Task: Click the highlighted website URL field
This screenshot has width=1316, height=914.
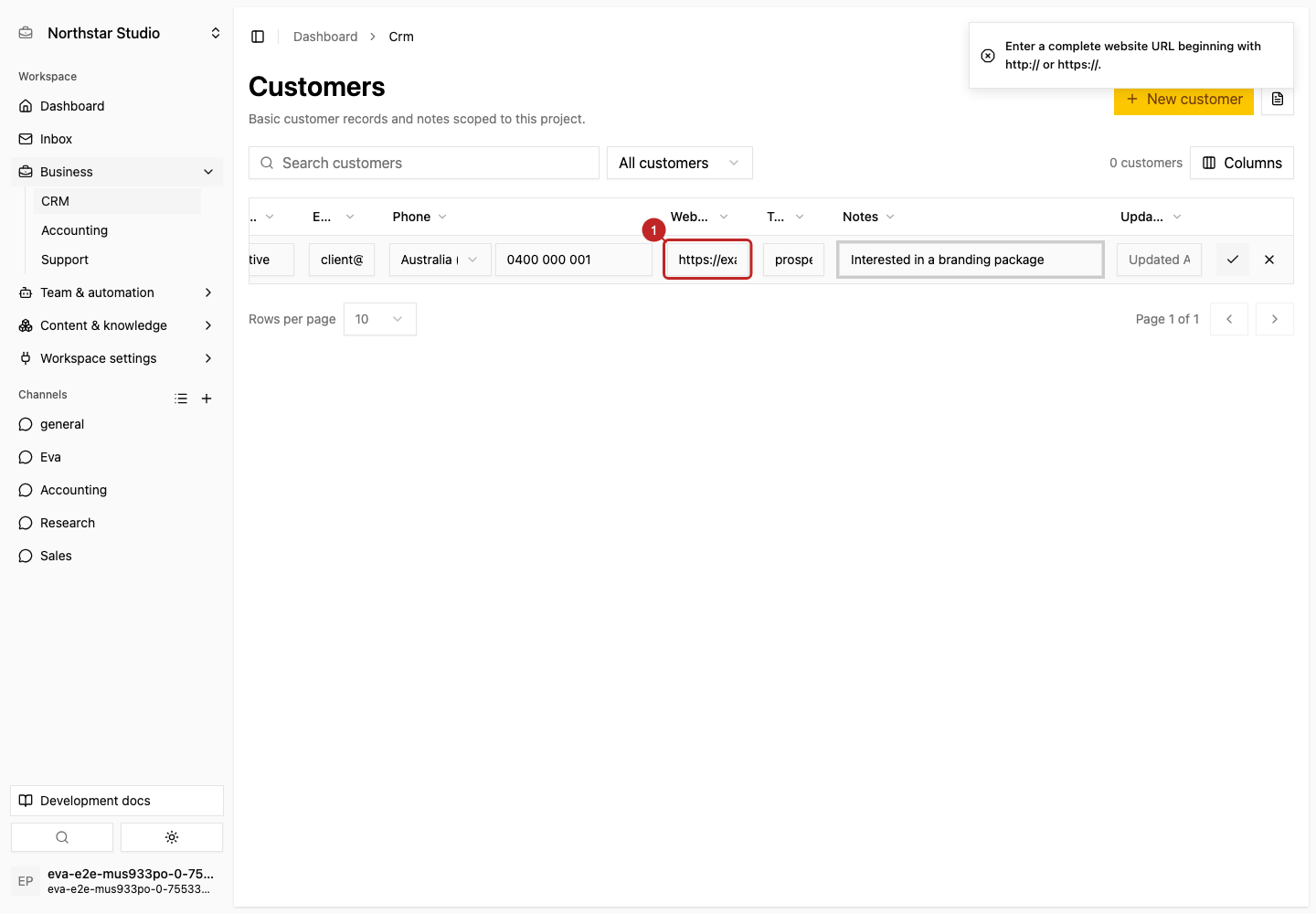Action: pos(707,260)
